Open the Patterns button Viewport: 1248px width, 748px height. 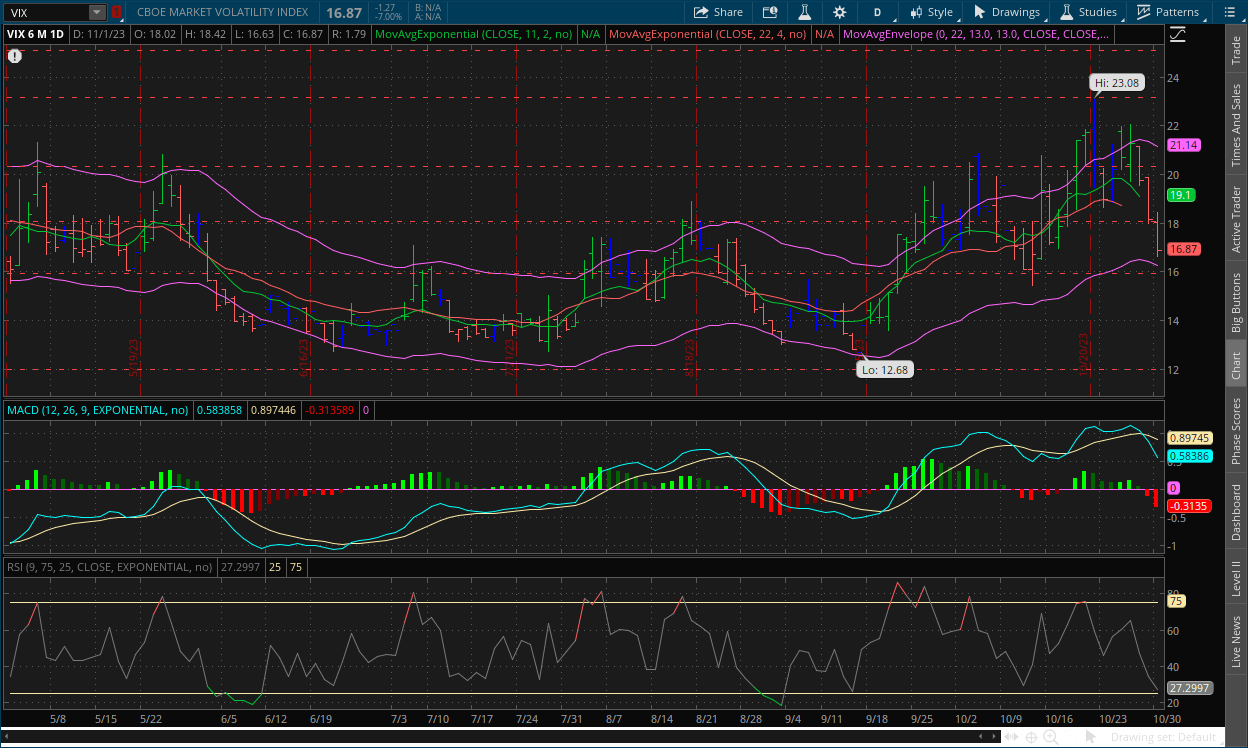(x=1167, y=12)
